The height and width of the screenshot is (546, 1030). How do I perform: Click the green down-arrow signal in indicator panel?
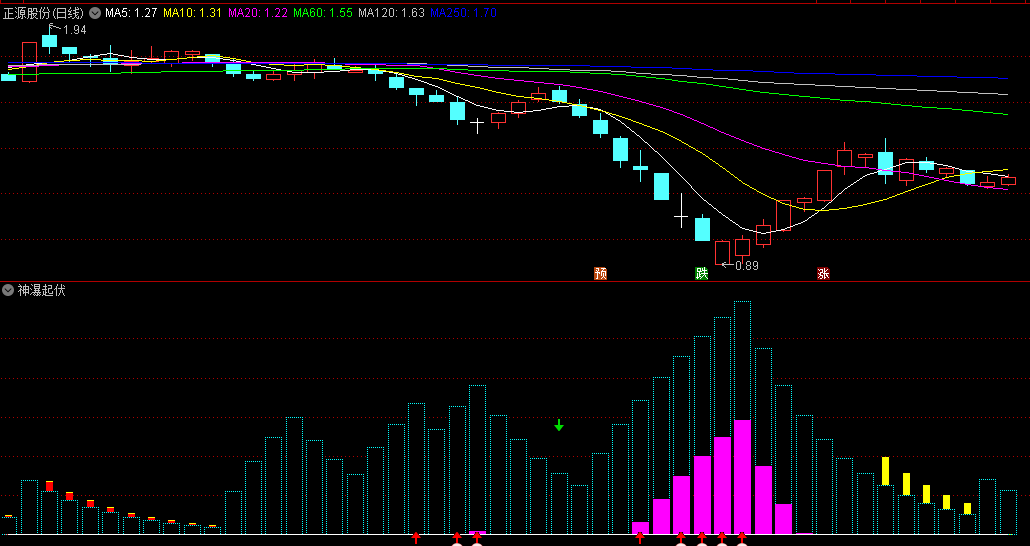click(x=559, y=425)
